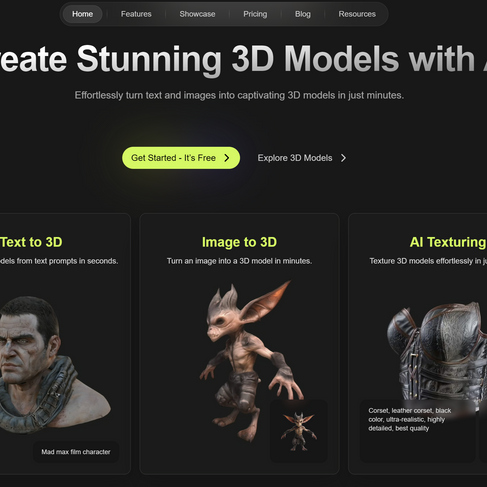Click chevron beside Explore 3D Models
Image resolution: width=487 pixels, height=487 pixels.
(x=343, y=158)
